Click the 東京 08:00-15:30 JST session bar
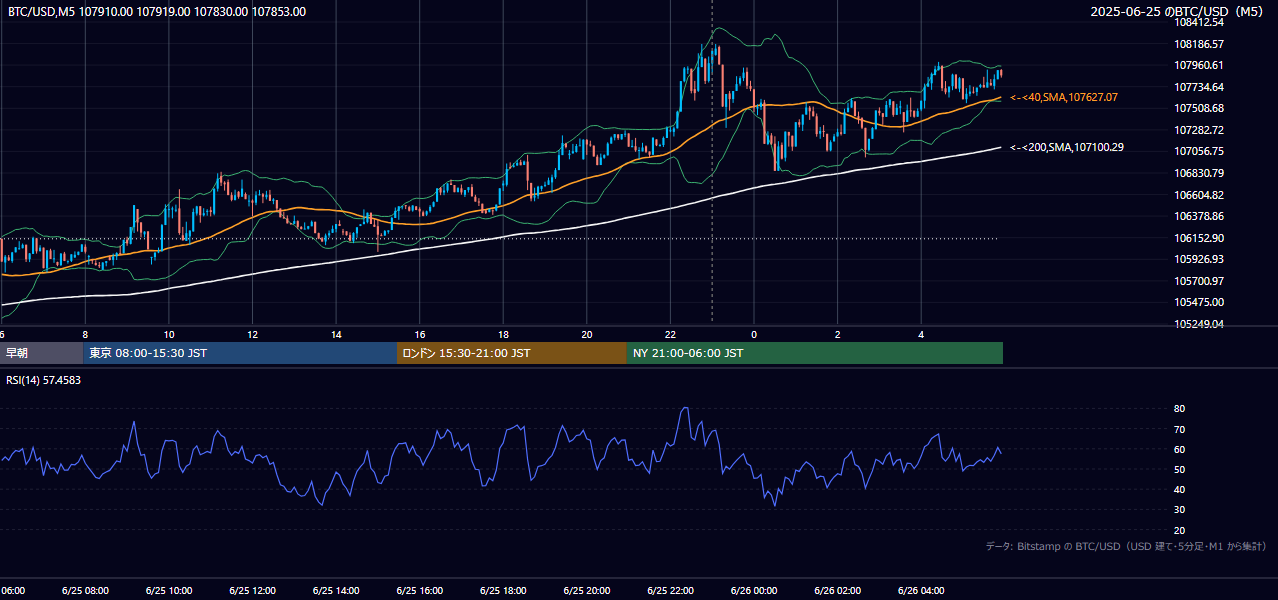Image resolution: width=1278 pixels, height=600 pixels. tap(240, 353)
